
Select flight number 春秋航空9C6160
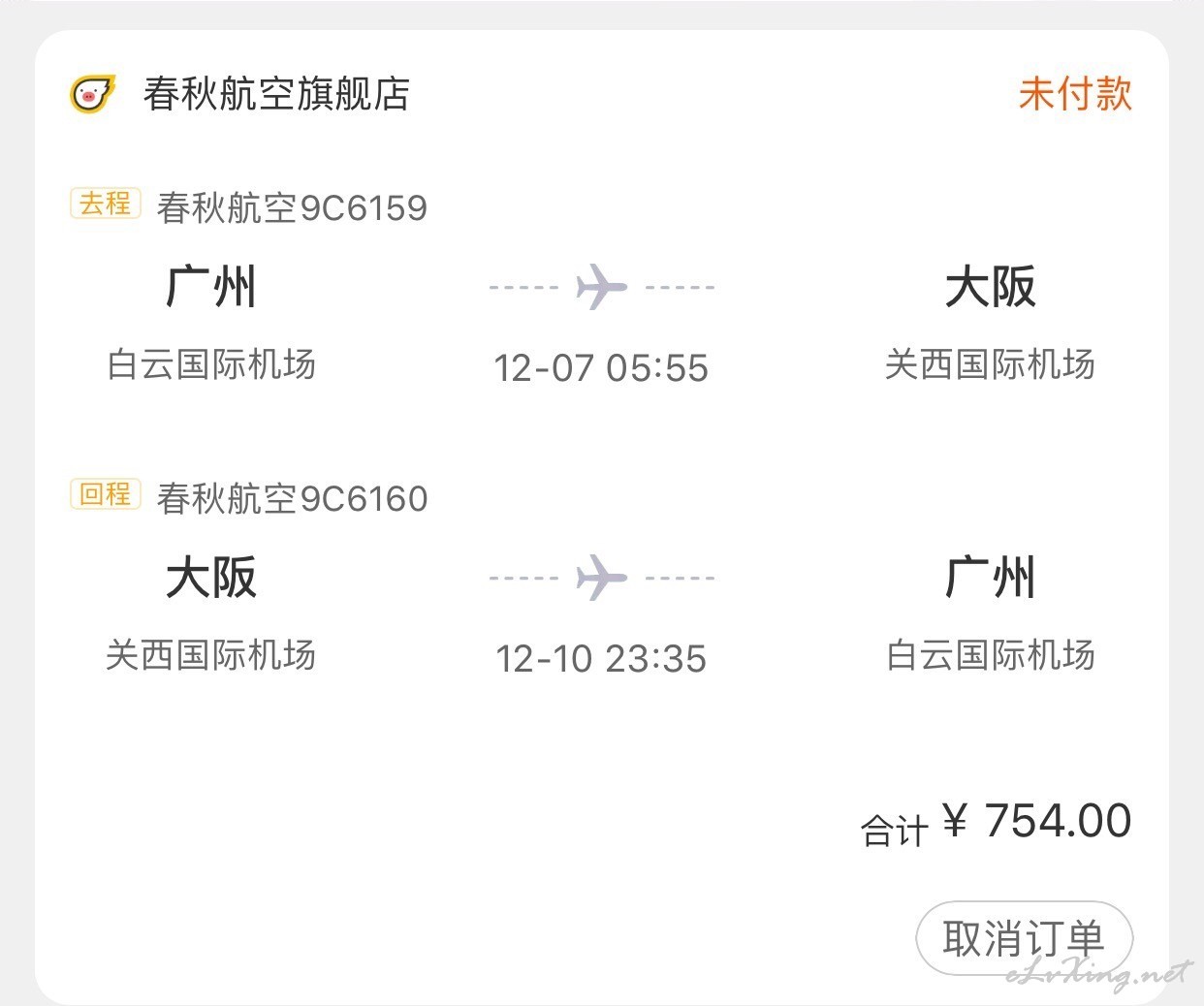click(292, 498)
